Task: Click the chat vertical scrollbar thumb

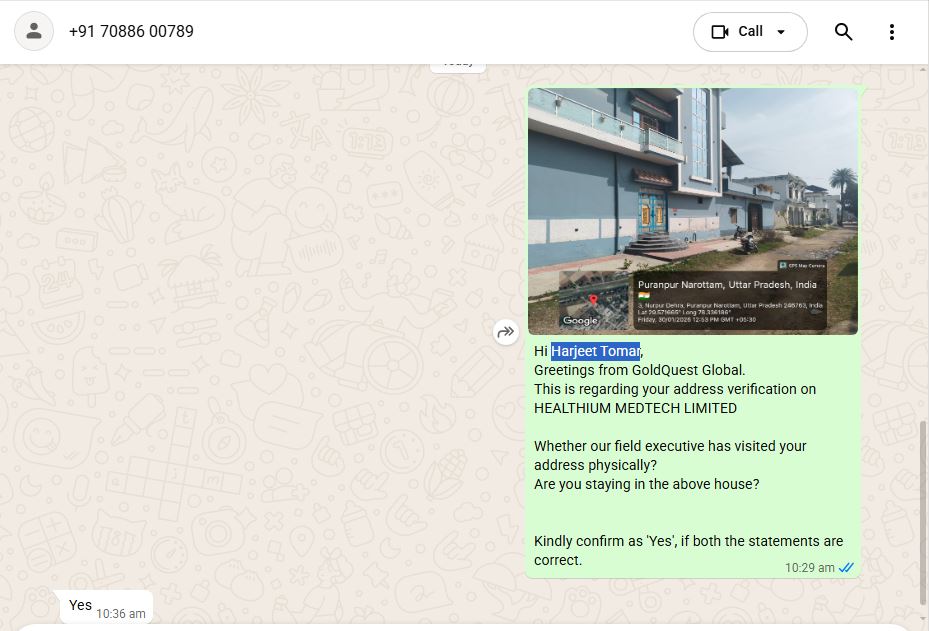Action: [x=923, y=513]
